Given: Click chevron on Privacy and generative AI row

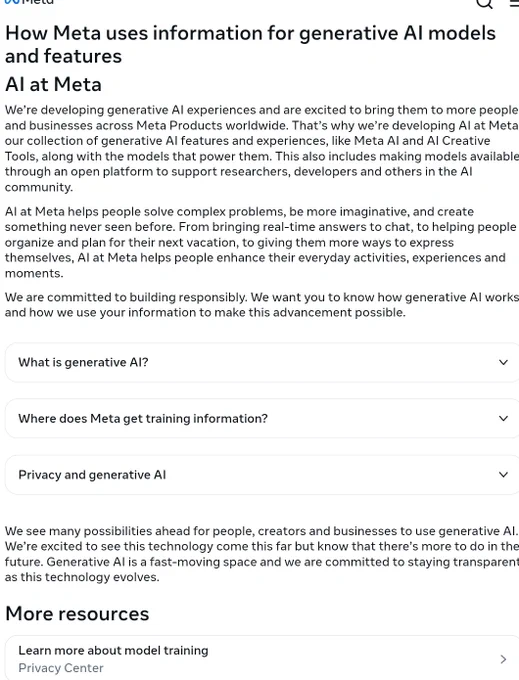Looking at the screenshot, I should click(x=503, y=474).
